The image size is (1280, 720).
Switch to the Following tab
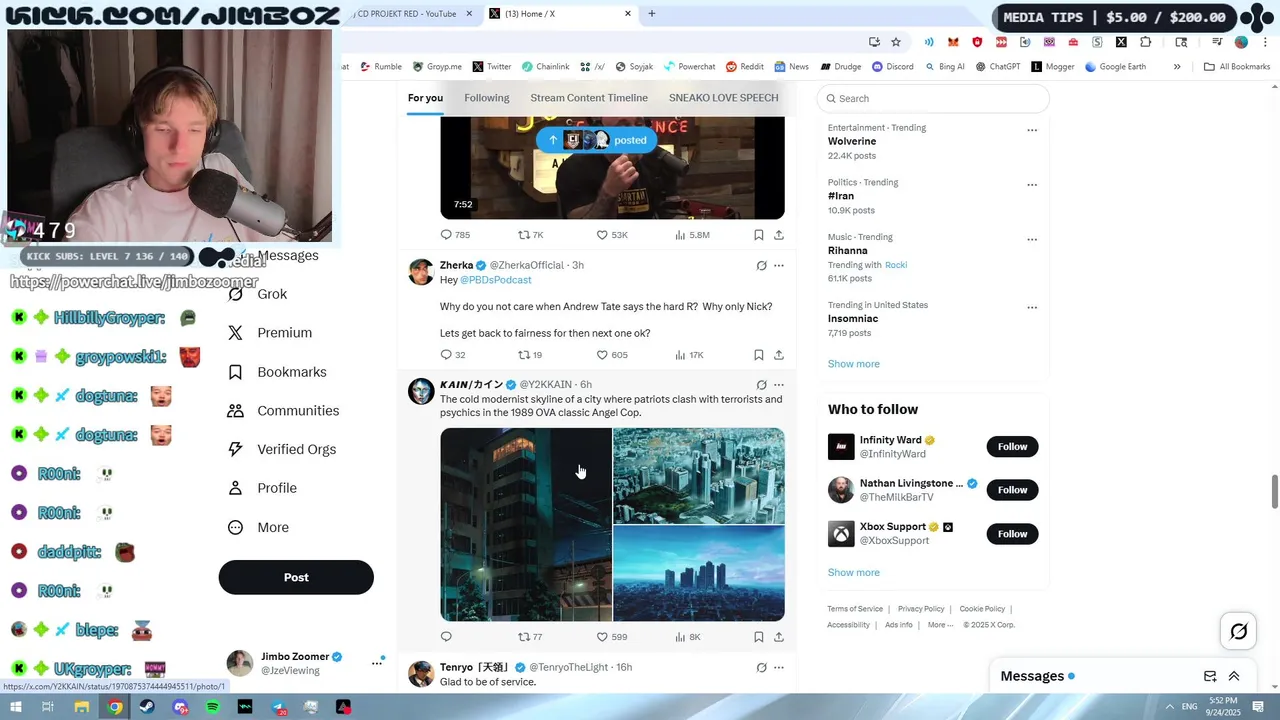(x=487, y=98)
